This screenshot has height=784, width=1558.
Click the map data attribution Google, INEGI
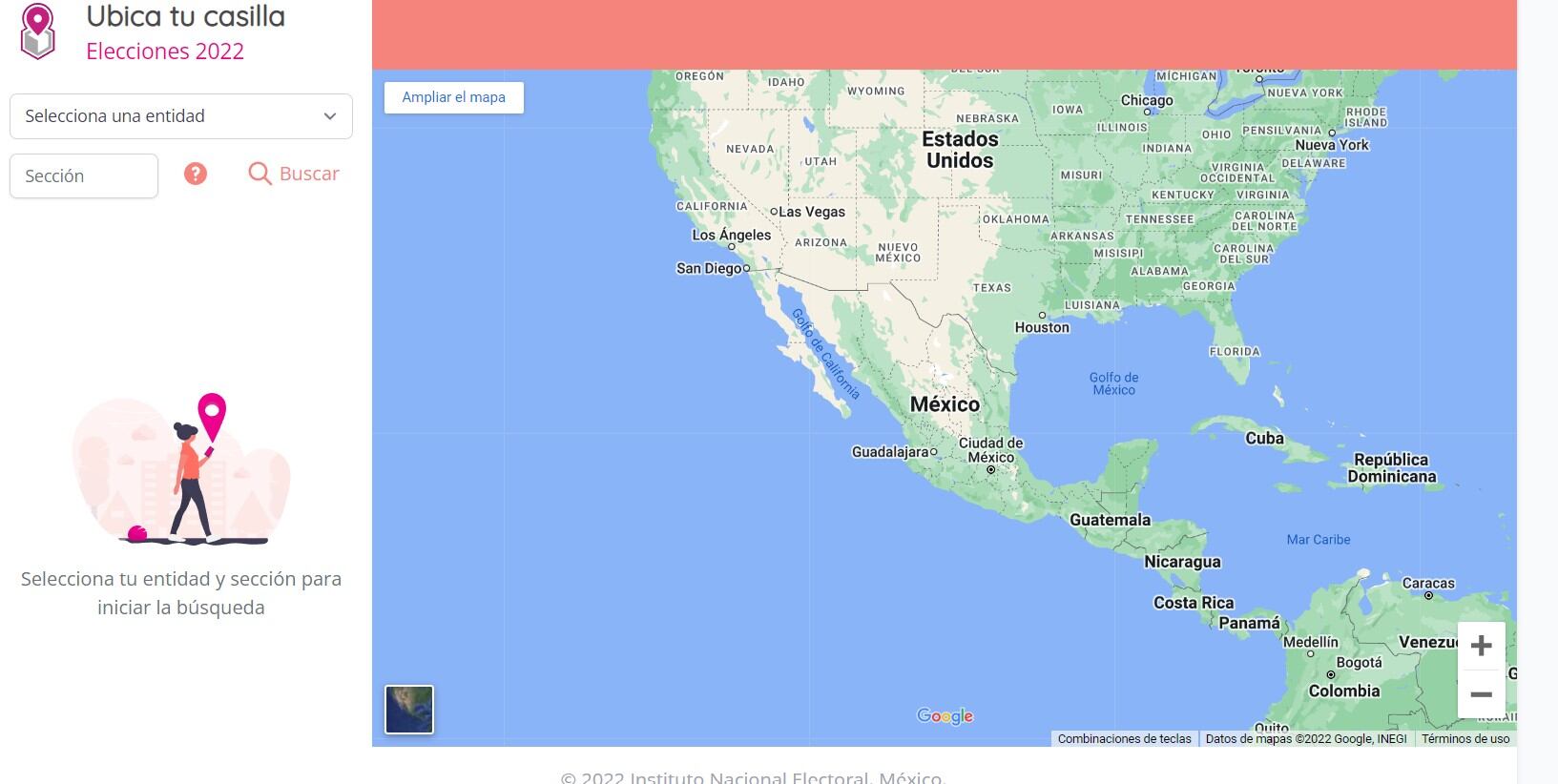(1305, 739)
